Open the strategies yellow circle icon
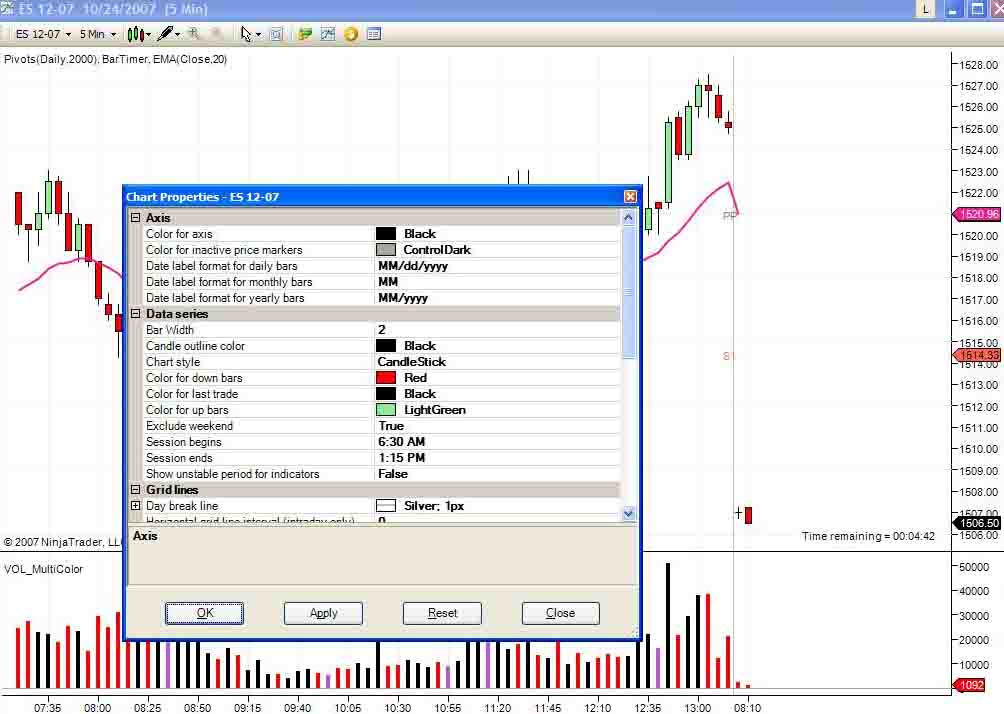The width and height of the screenshot is (1004, 714). pyautogui.click(x=351, y=34)
